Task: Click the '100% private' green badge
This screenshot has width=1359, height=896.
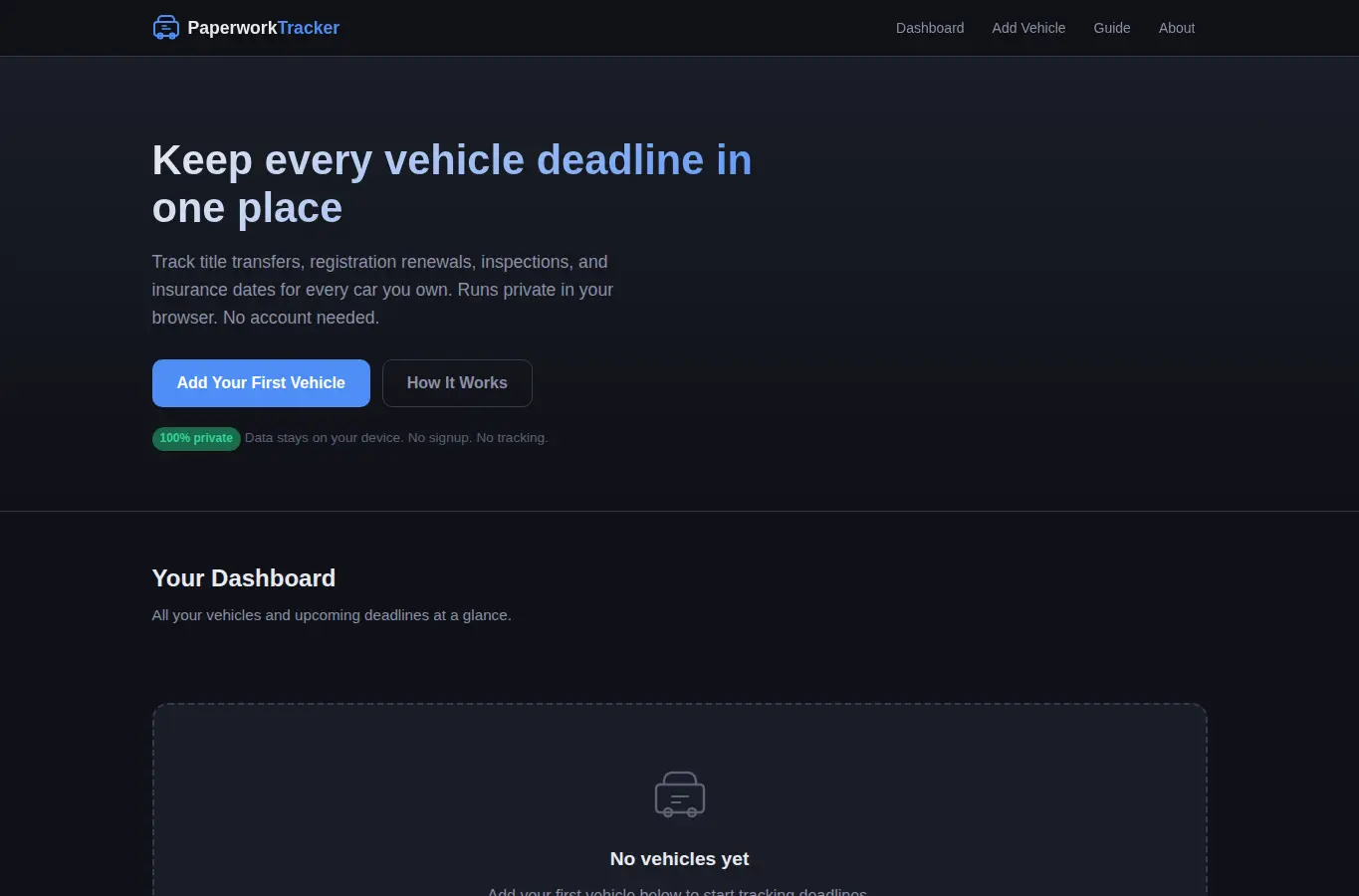Action: (196, 438)
